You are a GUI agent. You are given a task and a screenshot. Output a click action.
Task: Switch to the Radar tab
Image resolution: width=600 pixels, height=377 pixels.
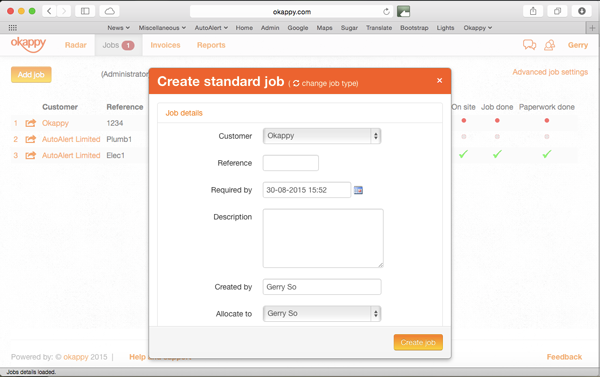click(x=75, y=45)
